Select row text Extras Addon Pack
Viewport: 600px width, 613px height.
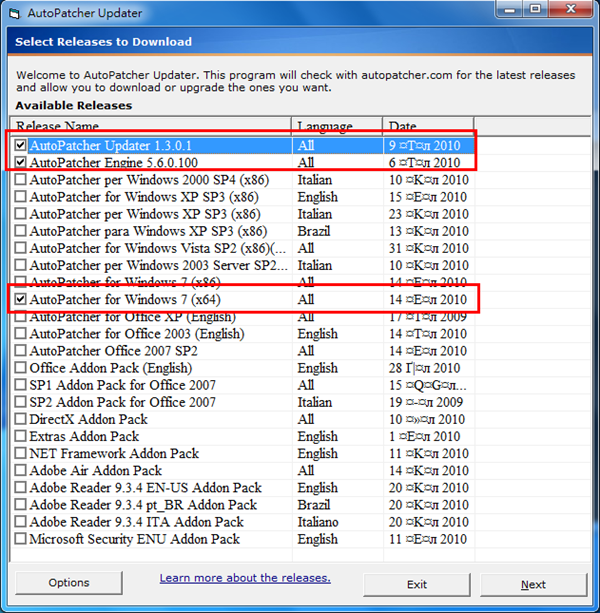tap(84, 436)
